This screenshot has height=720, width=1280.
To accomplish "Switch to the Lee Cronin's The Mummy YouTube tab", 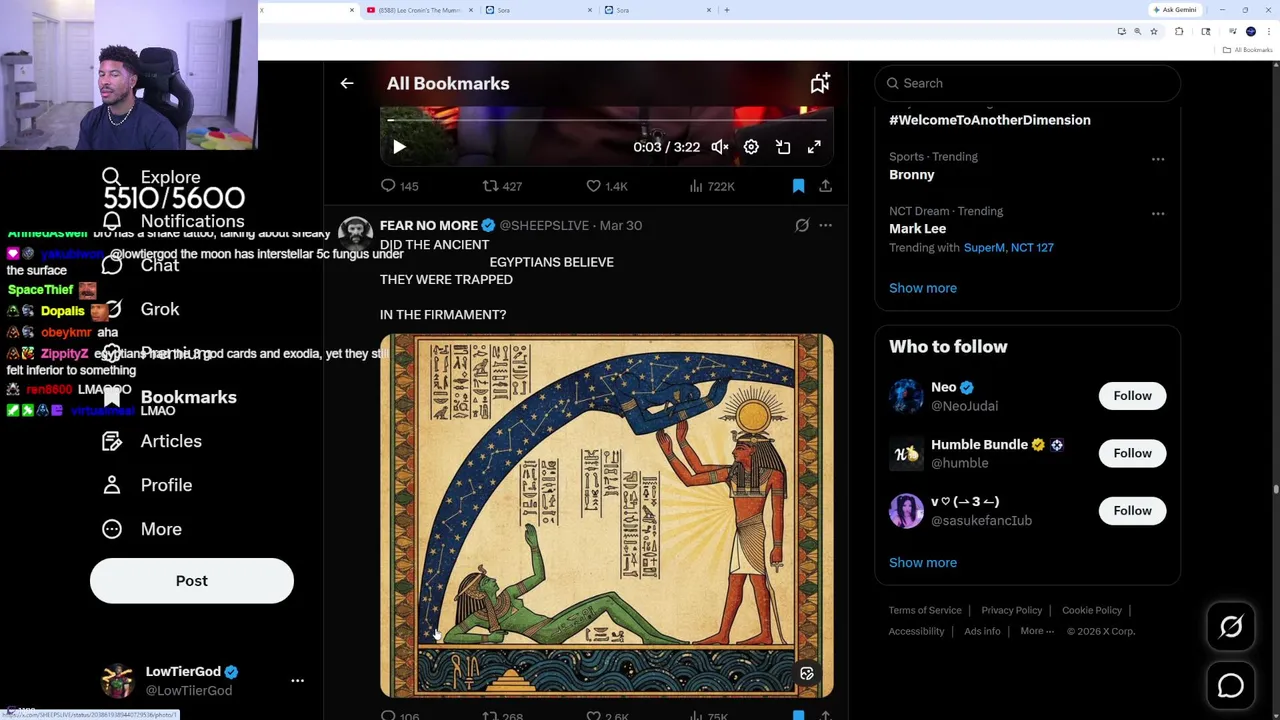I will coord(418,10).
